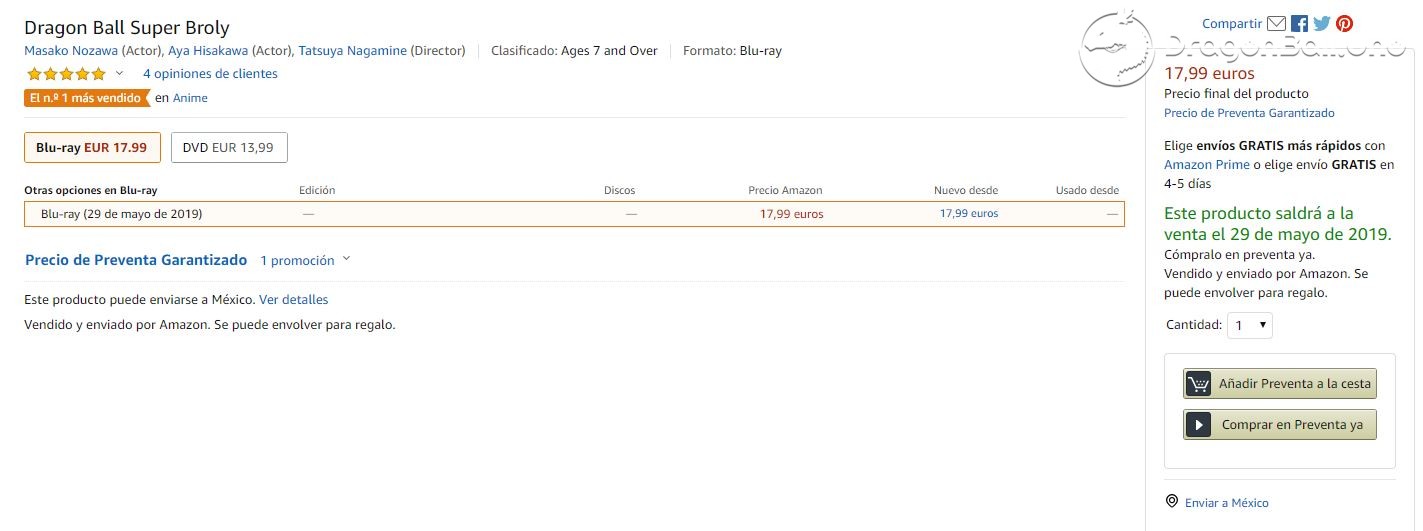Click Comprar en Preventa ya button
This screenshot has width=1423, height=531.
[1280, 425]
